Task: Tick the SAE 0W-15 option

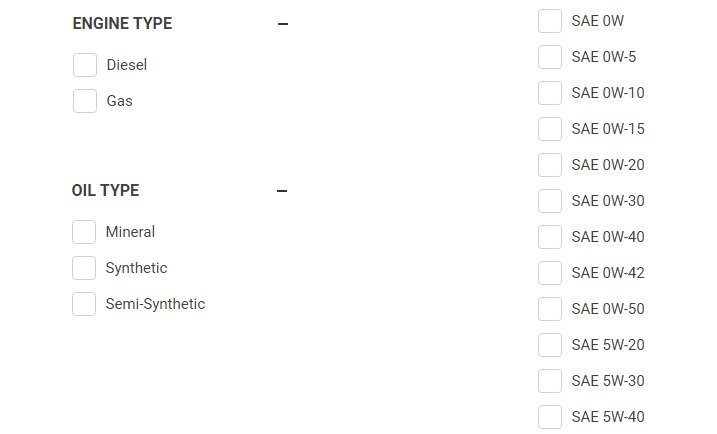Action: point(550,129)
